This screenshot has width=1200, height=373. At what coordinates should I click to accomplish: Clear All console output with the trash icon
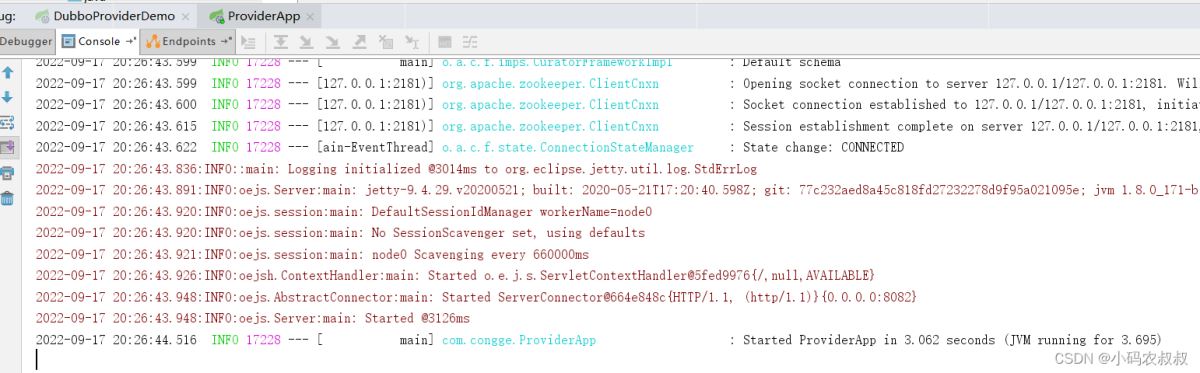click(8, 197)
